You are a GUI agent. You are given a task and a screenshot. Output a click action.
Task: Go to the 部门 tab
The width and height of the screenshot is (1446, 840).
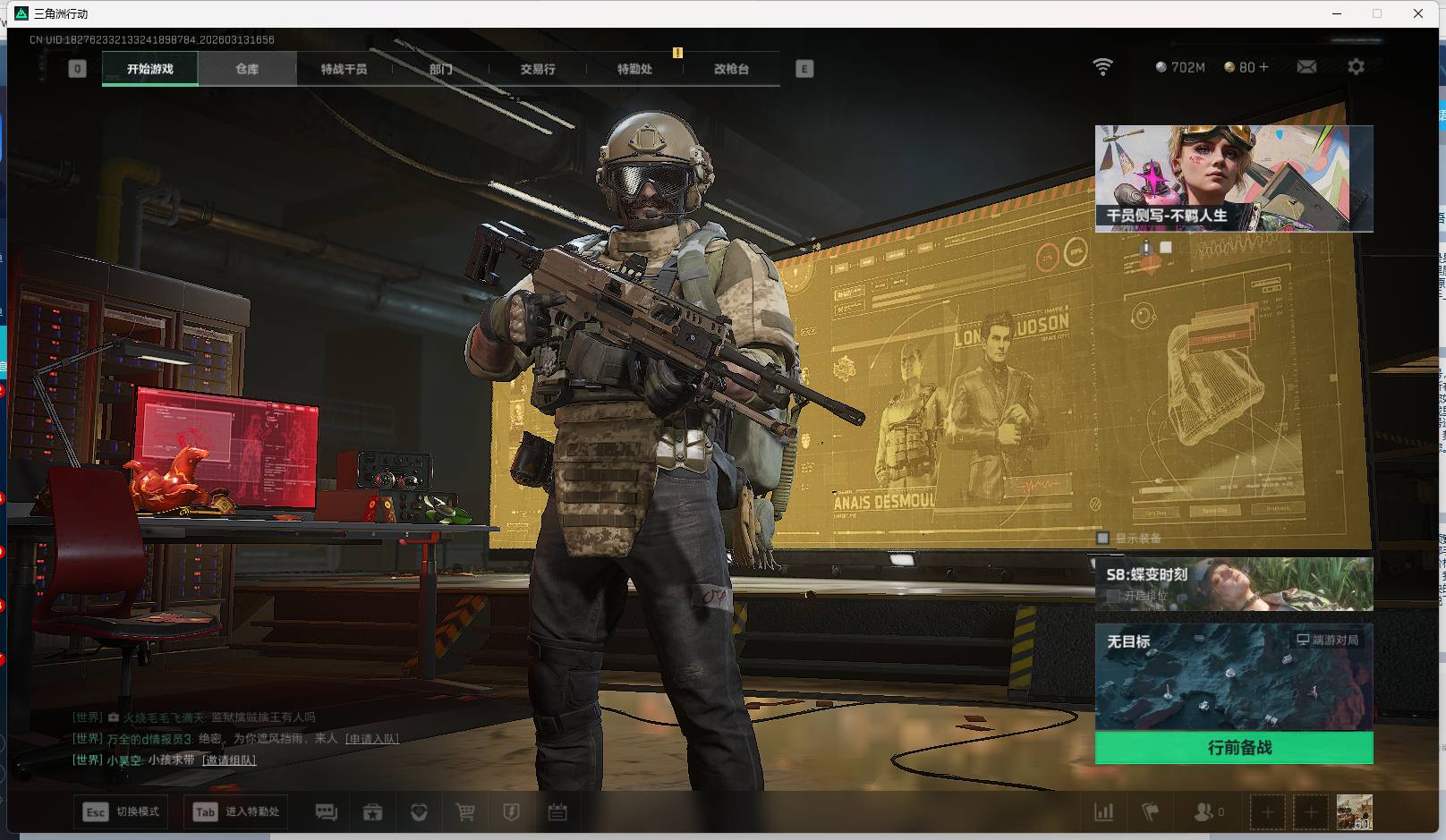(x=440, y=69)
